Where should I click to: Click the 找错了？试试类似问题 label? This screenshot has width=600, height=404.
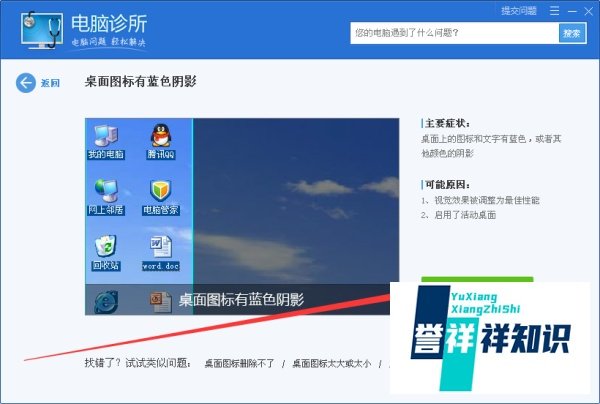(x=138, y=363)
